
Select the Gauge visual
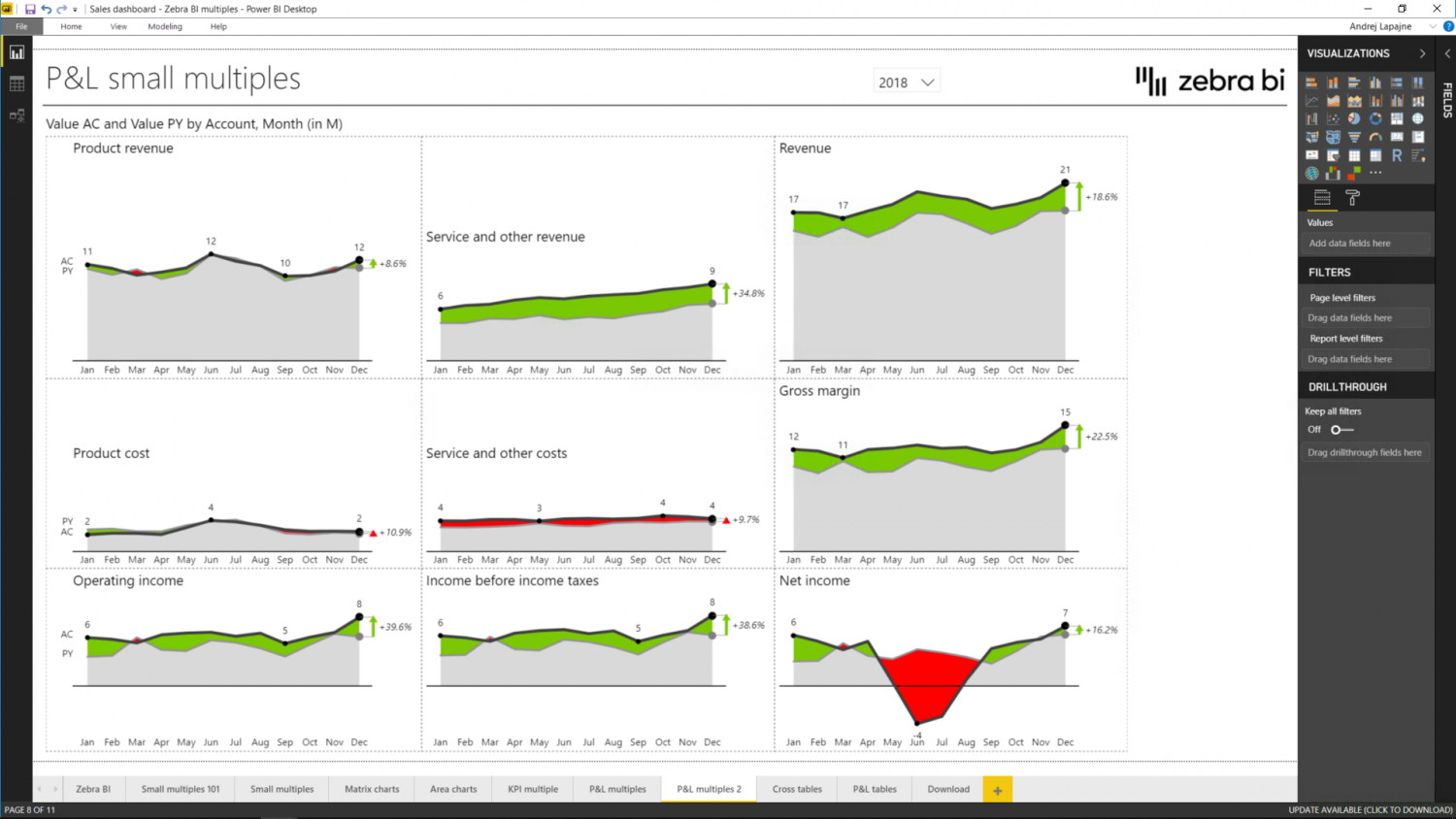(1375, 137)
